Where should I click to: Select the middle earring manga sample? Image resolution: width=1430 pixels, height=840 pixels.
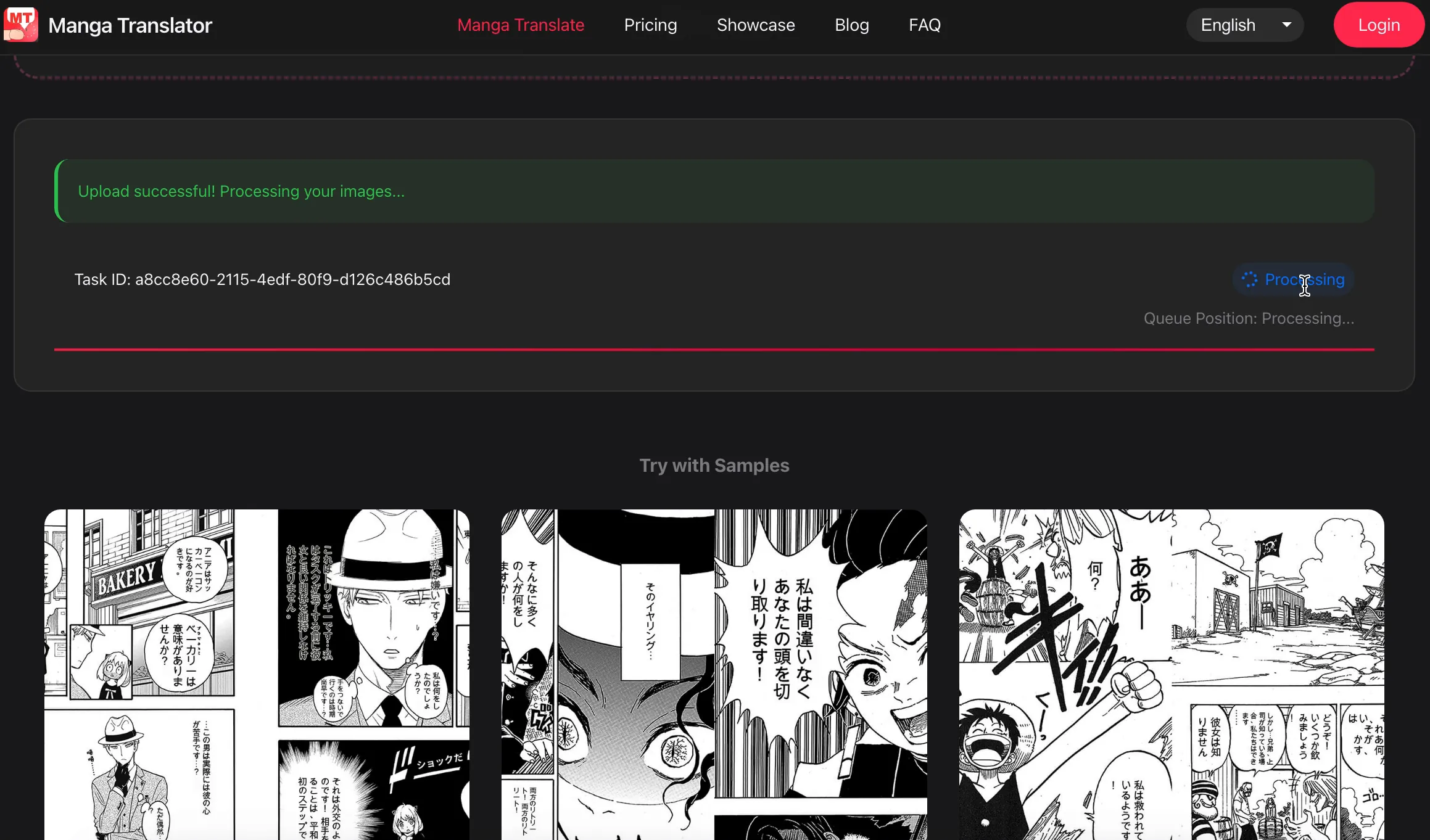tap(714, 673)
